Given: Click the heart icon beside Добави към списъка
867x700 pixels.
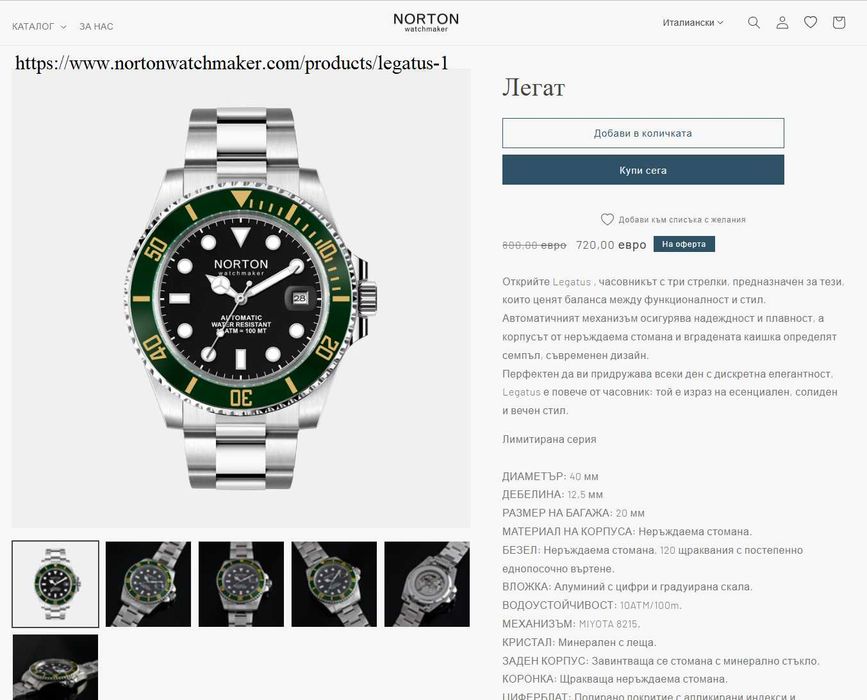Looking at the screenshot, I should pyautogui.click(x=607, y=220).
